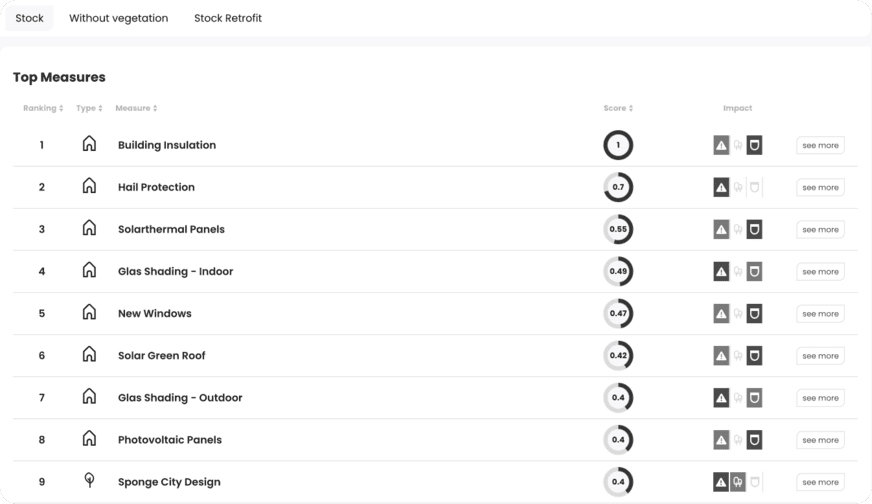Click the shield impact icon for Solar Green Roof
The width and height of the screenshot is (872, 504).
pos(754,355)
